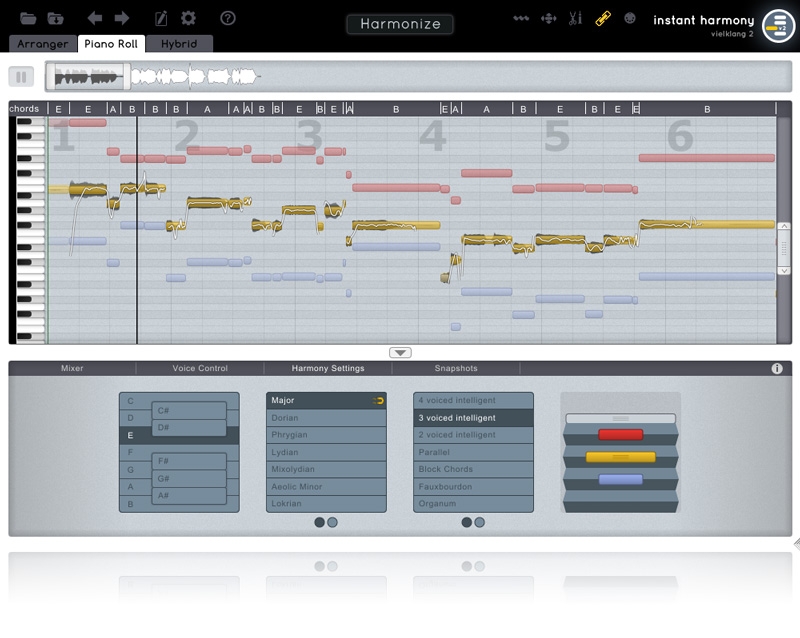The width and height of the screenshot is (800, 638).
Task: Select the scissors cut tool
Action: point(575,18)
